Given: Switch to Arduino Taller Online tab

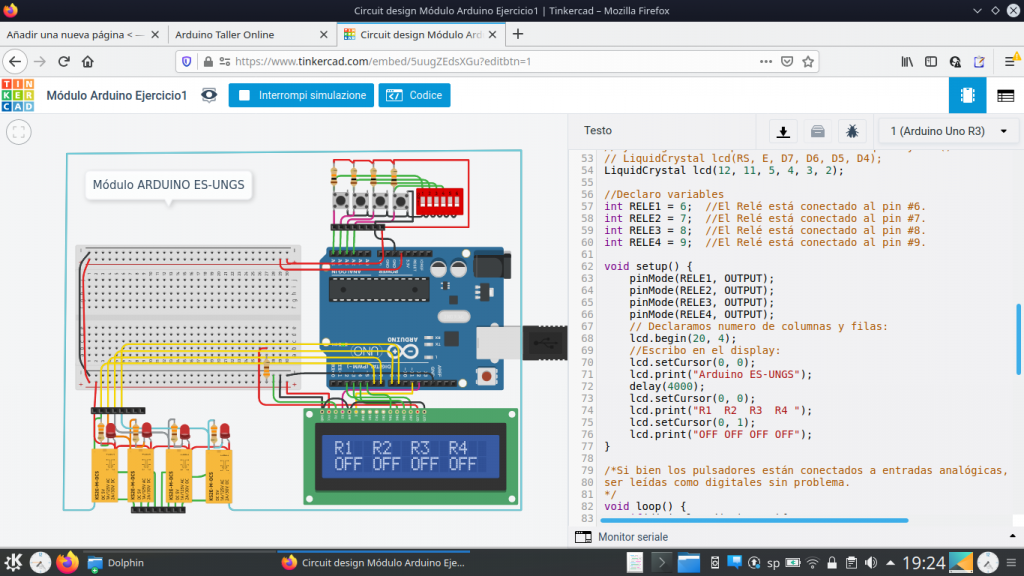Looking at the screenshot, I should [x=225, y=35].
